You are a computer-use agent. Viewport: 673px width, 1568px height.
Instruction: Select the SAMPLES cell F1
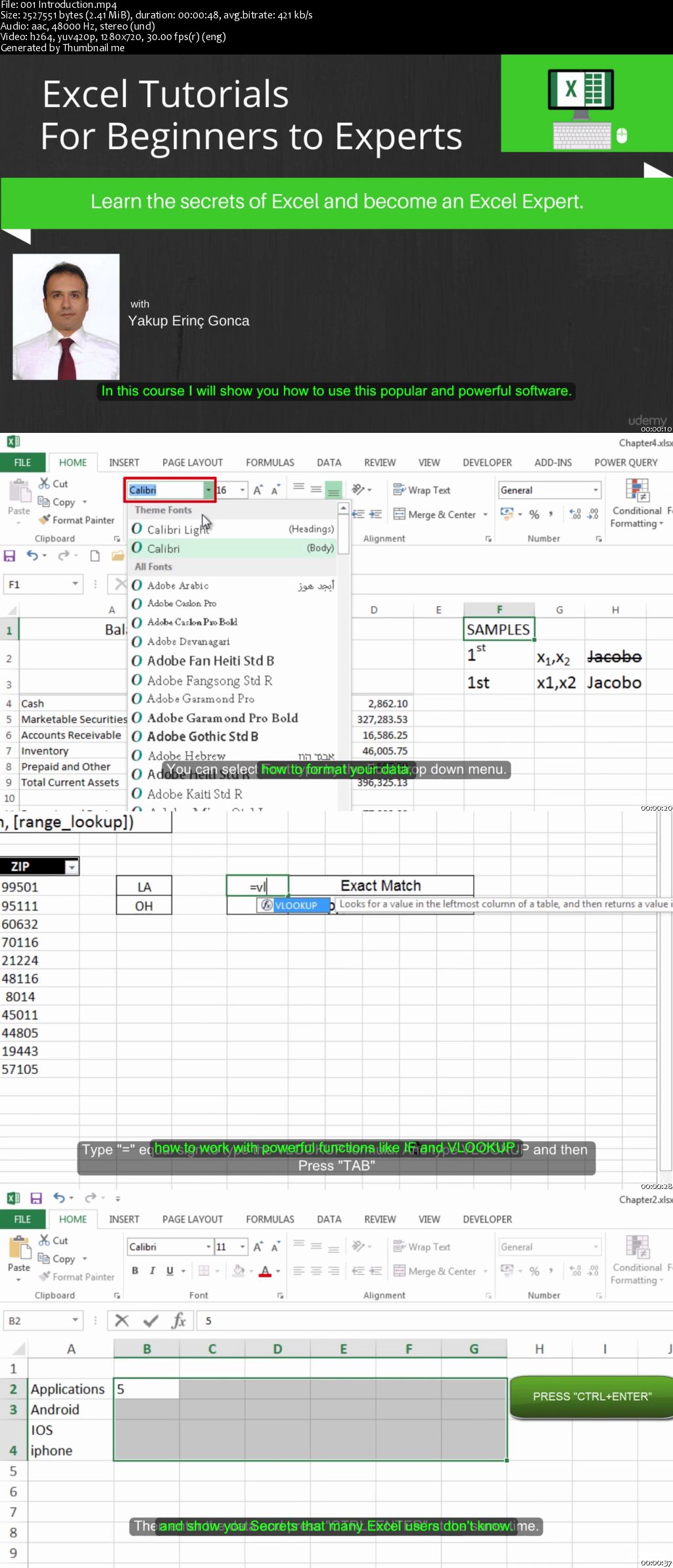click(x=499, y=629)
